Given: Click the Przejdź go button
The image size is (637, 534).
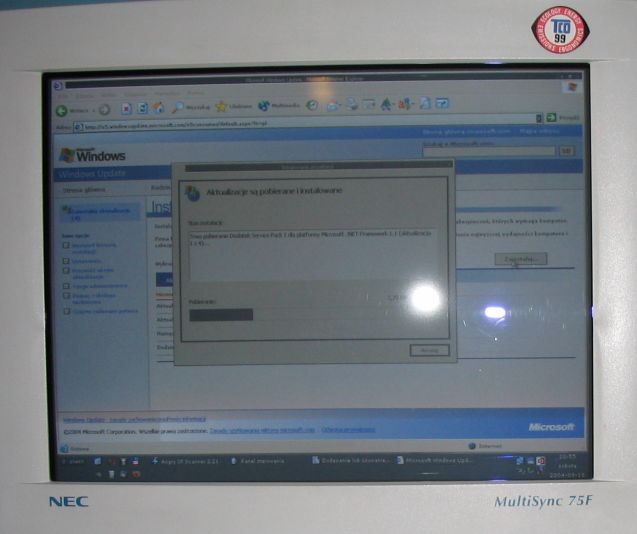Looking at the screenshot, I should [563, 118].
